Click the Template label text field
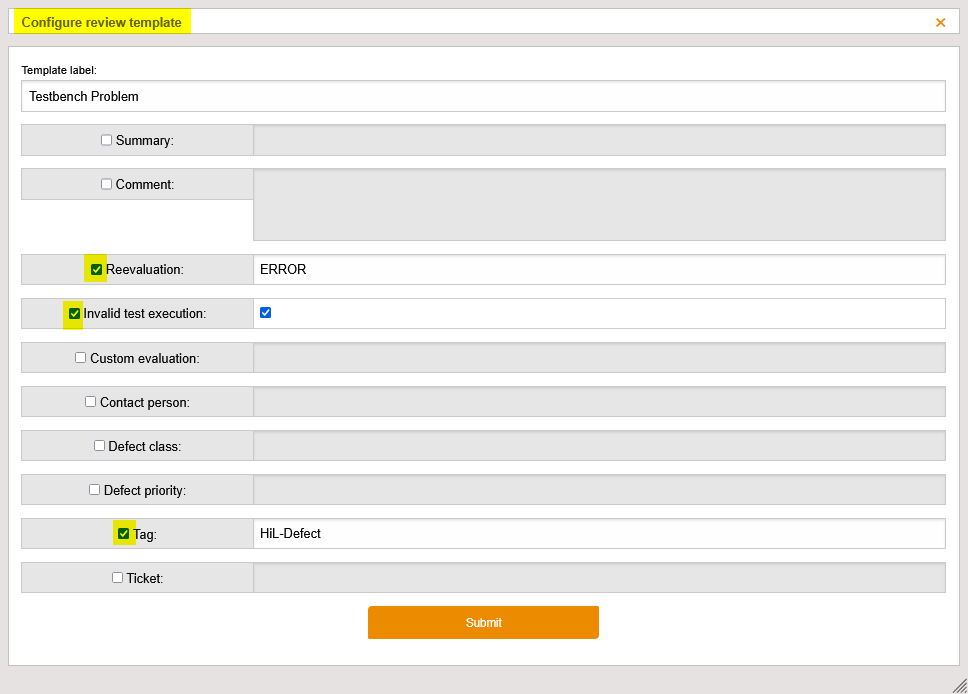 (x=483, y=96)
